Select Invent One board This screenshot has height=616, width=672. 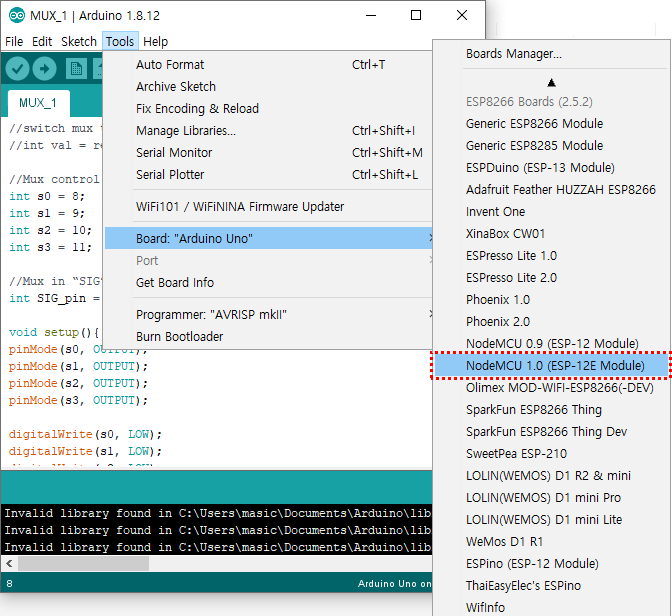552,212
